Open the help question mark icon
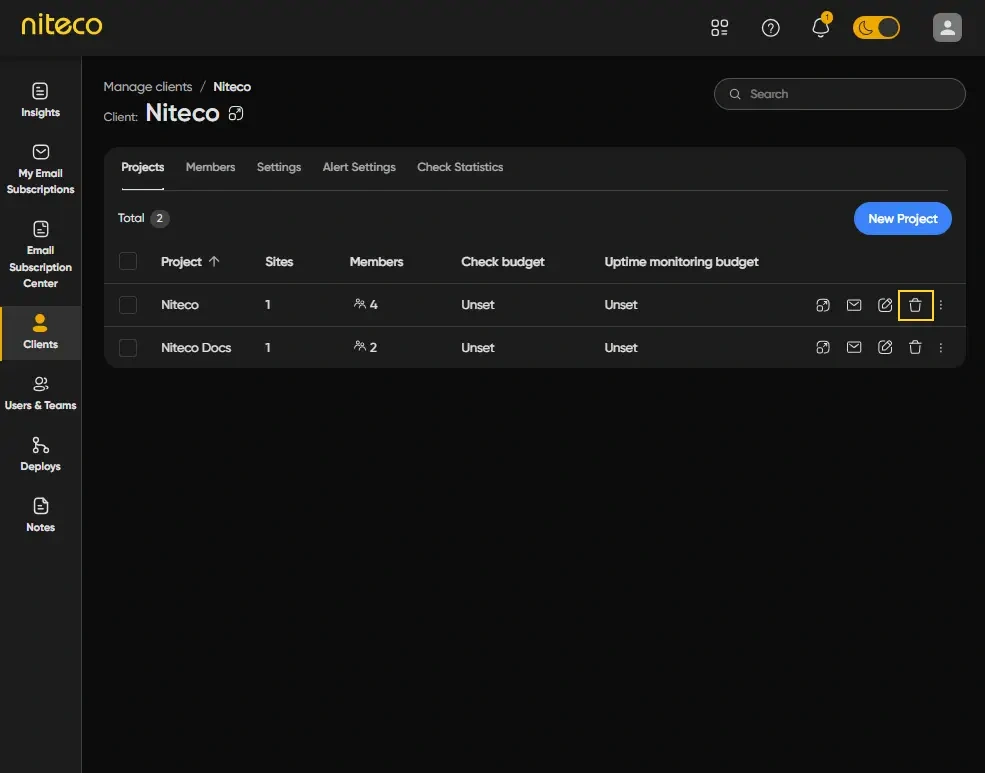Image resolution: width=985 pixels, height=773 pixels. point(770,28)
